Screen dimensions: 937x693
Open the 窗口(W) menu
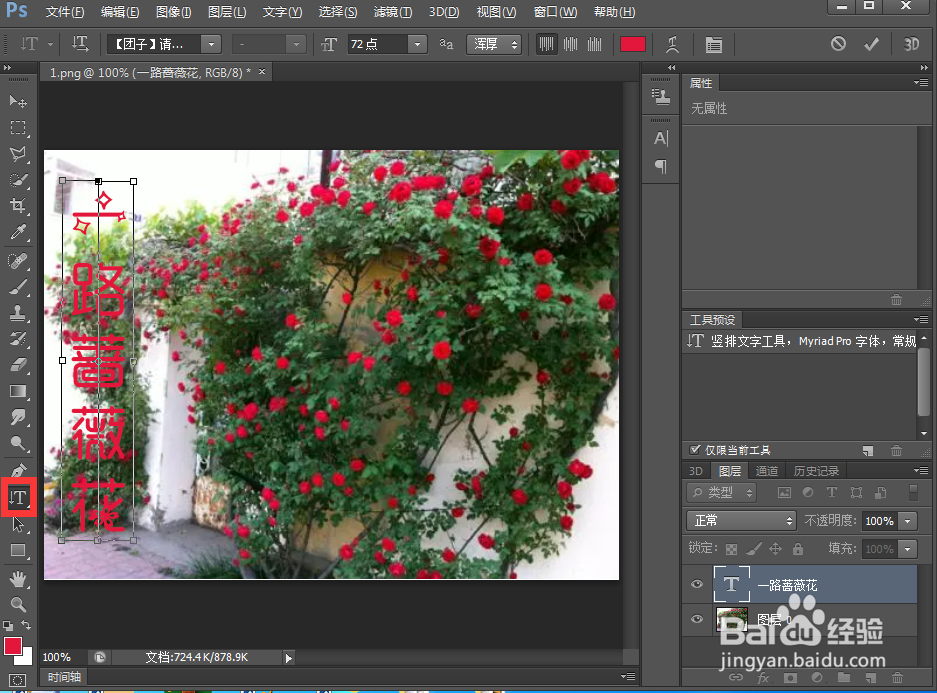(x=555, y=12)
